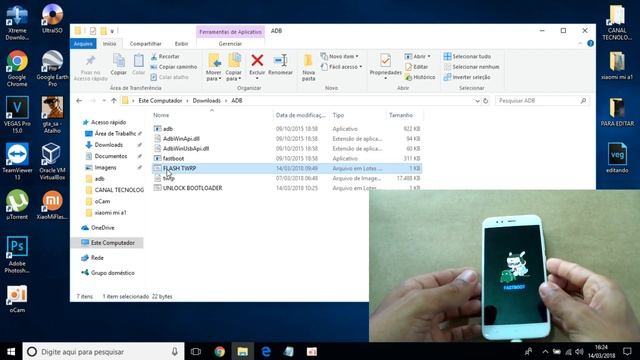640x360 pixels.
Task: Click Editar in the ribbon
Action: [x=416, y=67]
